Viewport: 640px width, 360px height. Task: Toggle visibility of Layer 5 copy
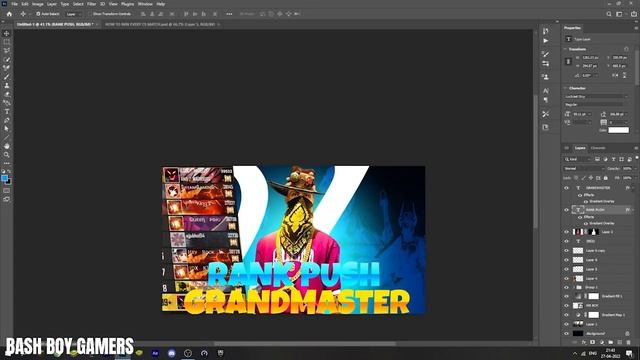click(x=566, y=251)
